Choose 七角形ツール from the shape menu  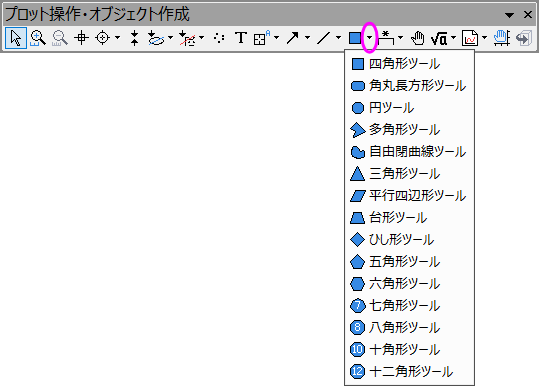click(409, 306)
